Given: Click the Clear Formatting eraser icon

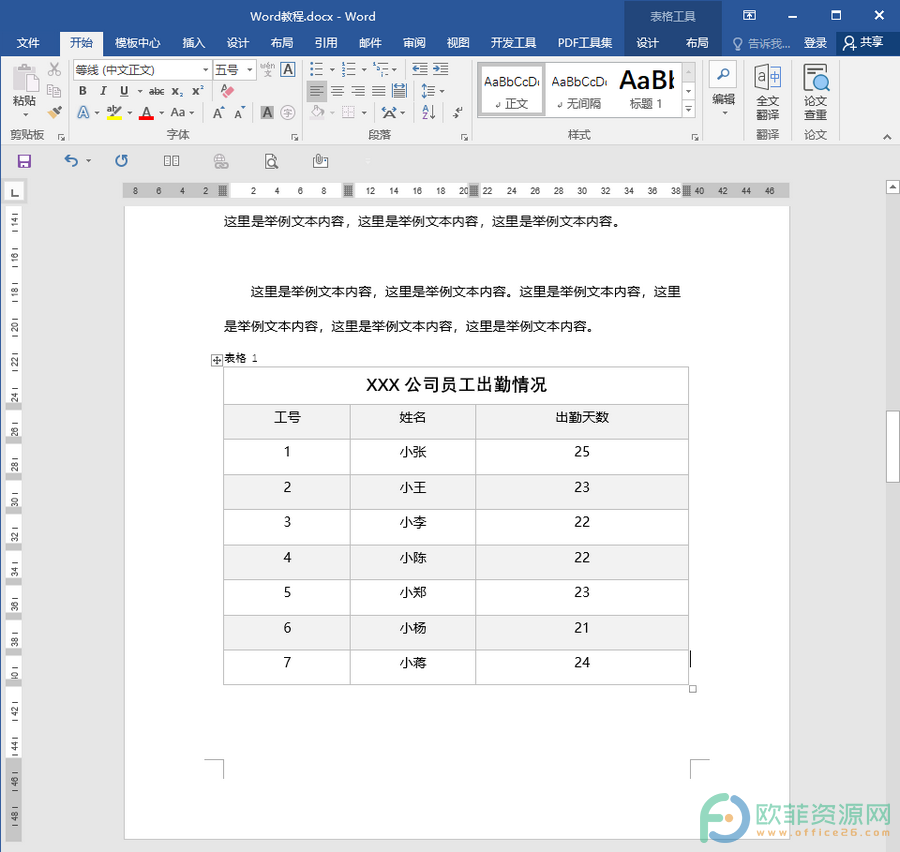Looking at the screenshot, I should [x=227, y=91].
